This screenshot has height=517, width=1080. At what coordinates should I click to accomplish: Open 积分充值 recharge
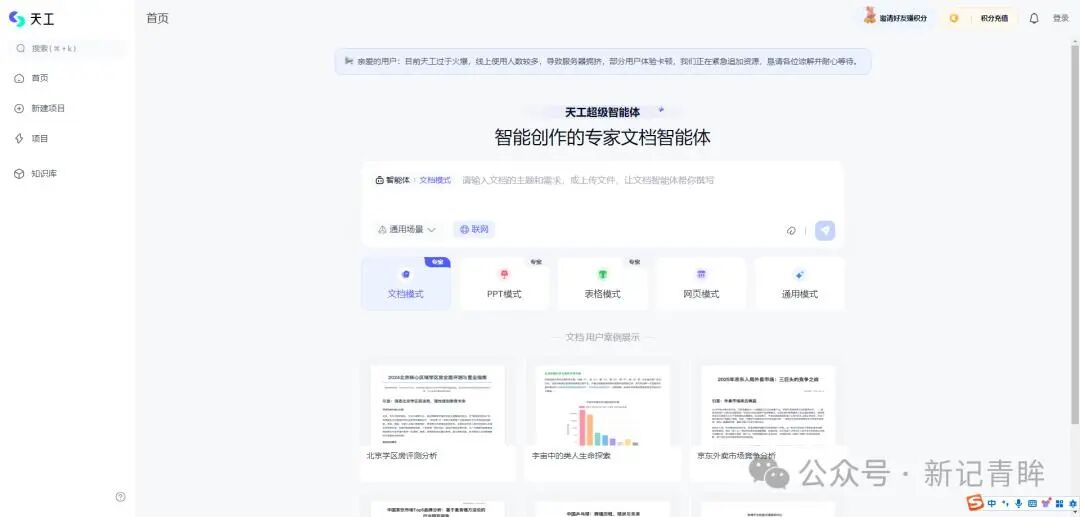pyautogui.click(x=994, y=19)
